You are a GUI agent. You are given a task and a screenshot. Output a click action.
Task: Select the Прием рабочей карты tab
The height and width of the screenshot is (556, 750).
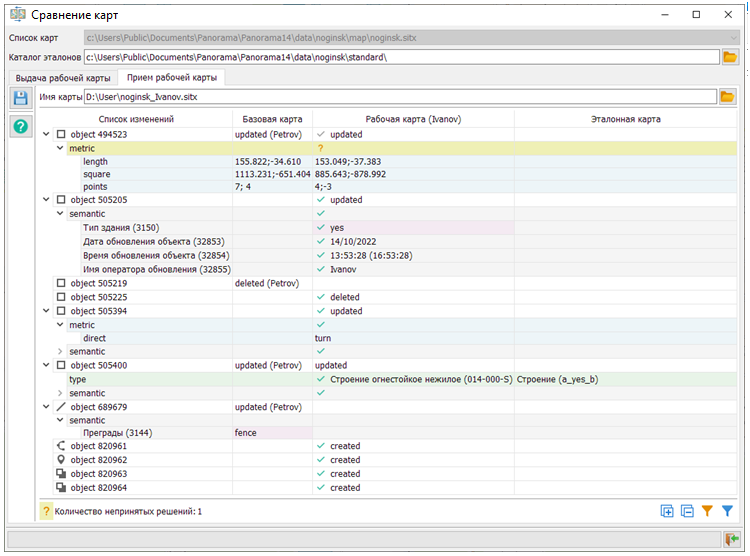click(x=170, y=77)
